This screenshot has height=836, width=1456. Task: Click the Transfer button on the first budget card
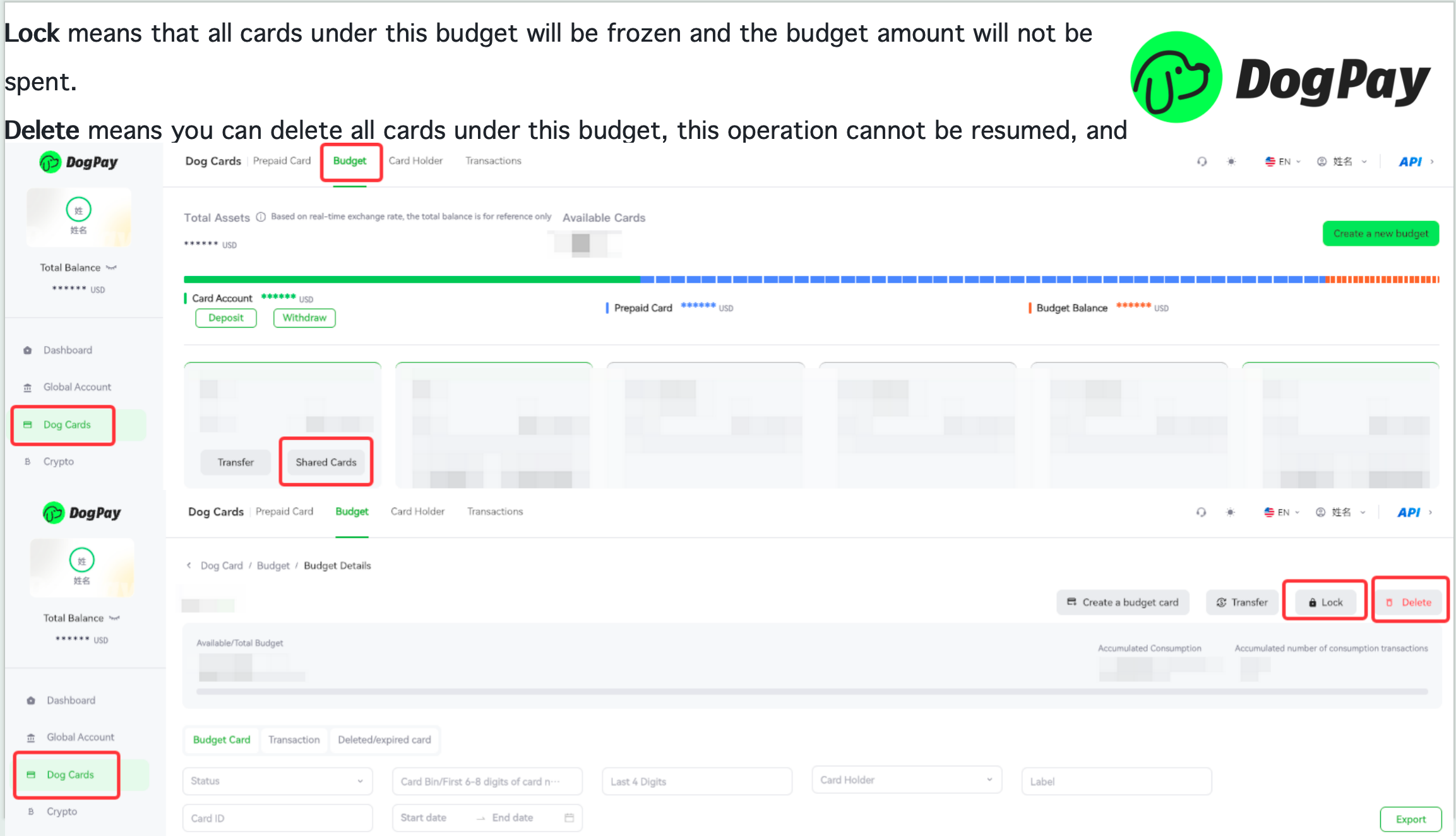[236, 462]
